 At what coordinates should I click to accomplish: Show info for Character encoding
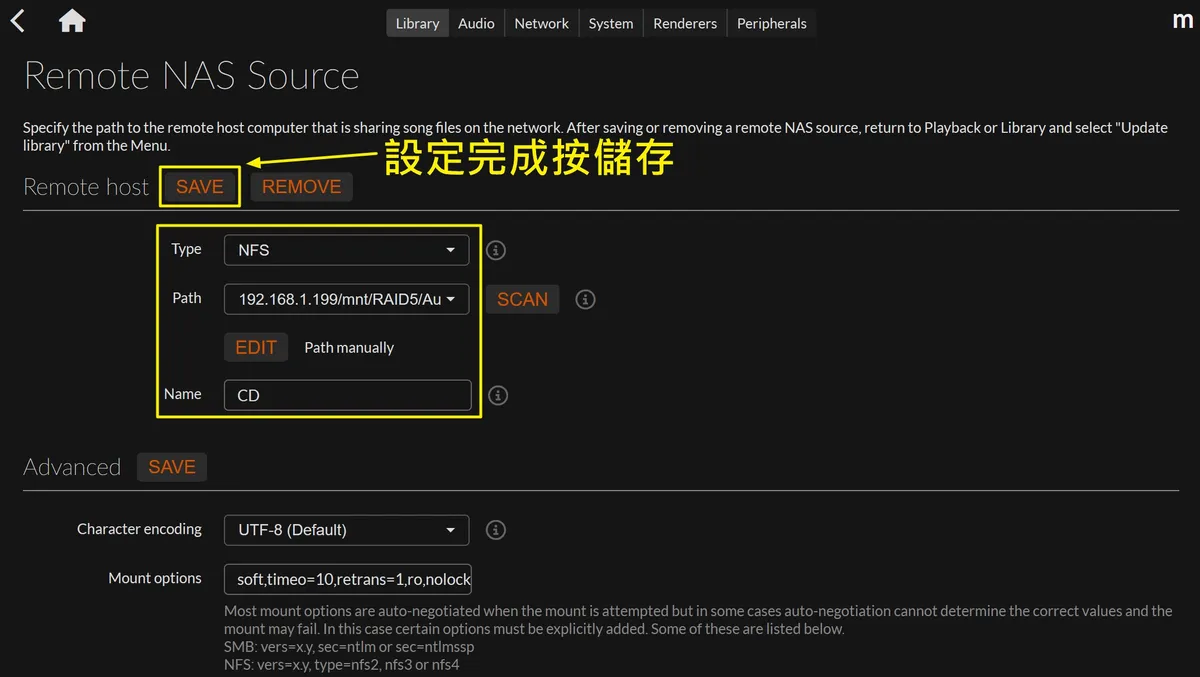495,530
